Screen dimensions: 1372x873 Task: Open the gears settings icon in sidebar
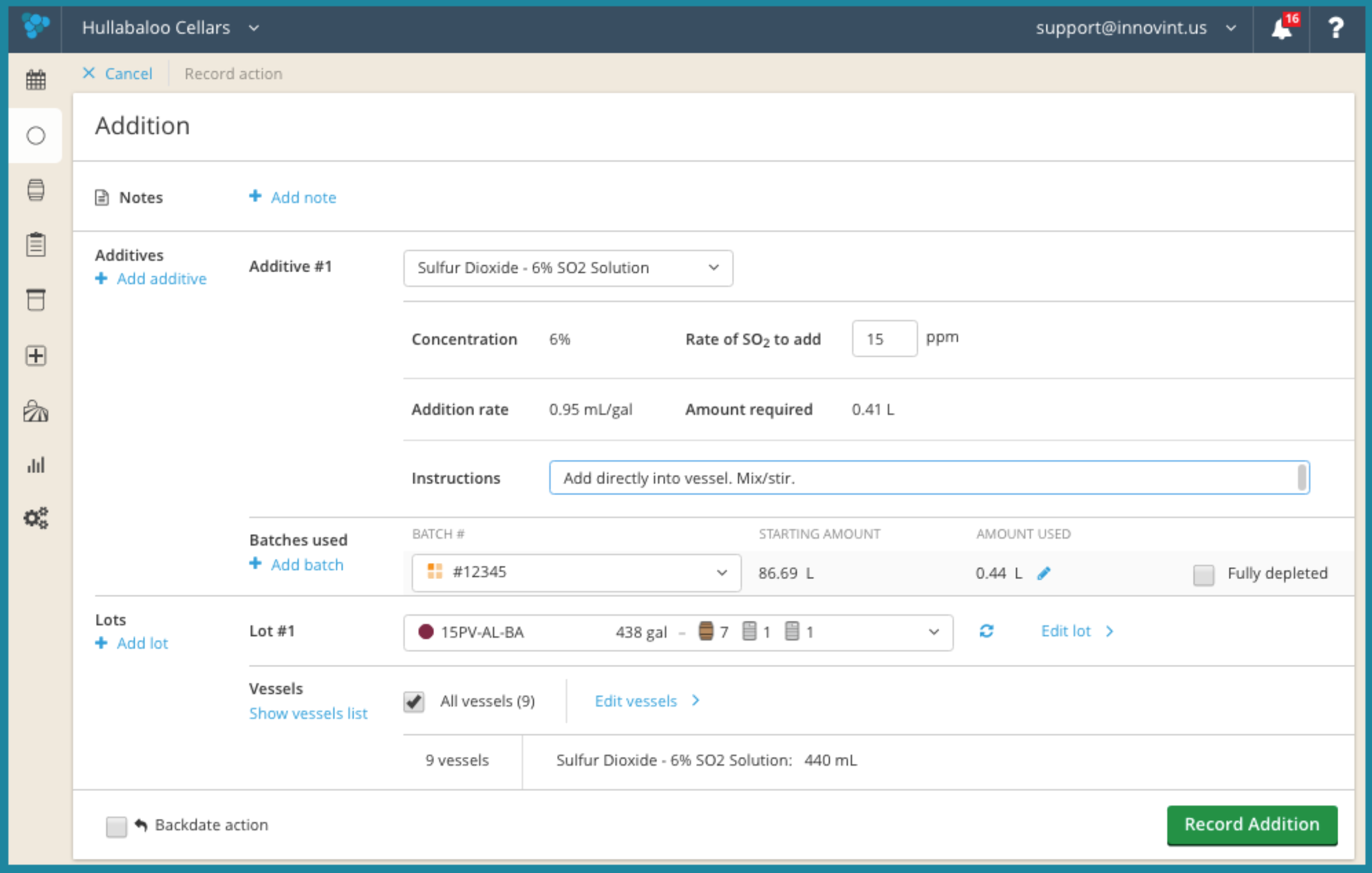(36, 518)
